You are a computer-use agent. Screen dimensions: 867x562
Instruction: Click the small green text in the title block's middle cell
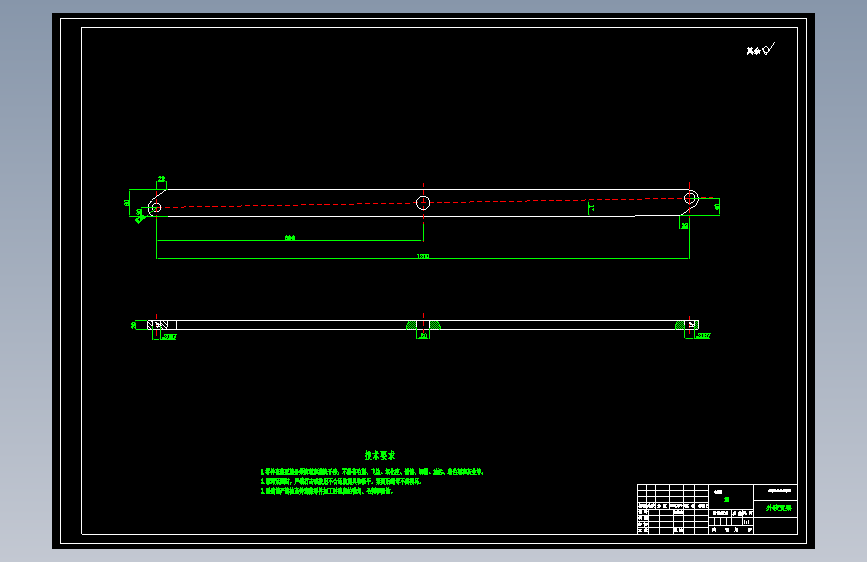[x=727, y=499]
